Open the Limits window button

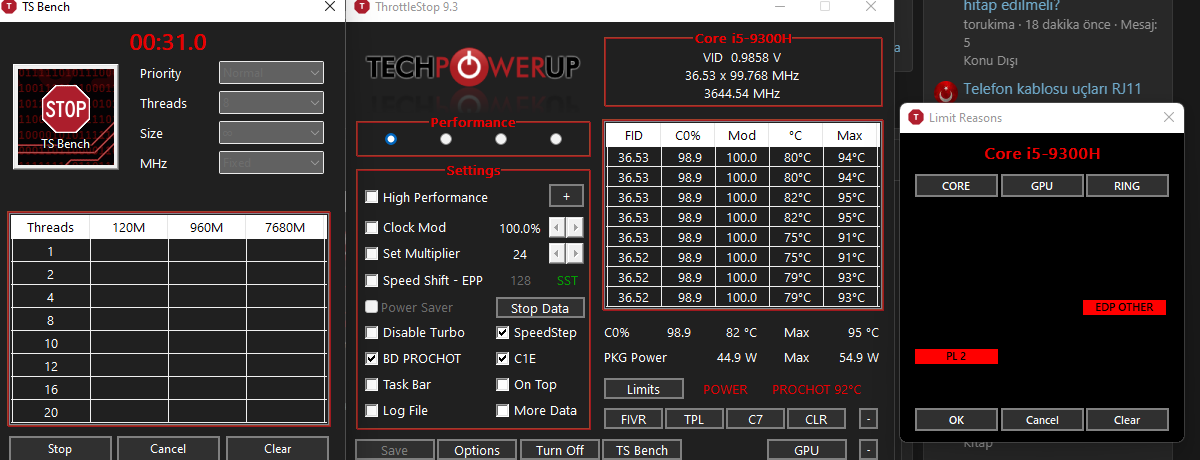click(x=644, y=389)
